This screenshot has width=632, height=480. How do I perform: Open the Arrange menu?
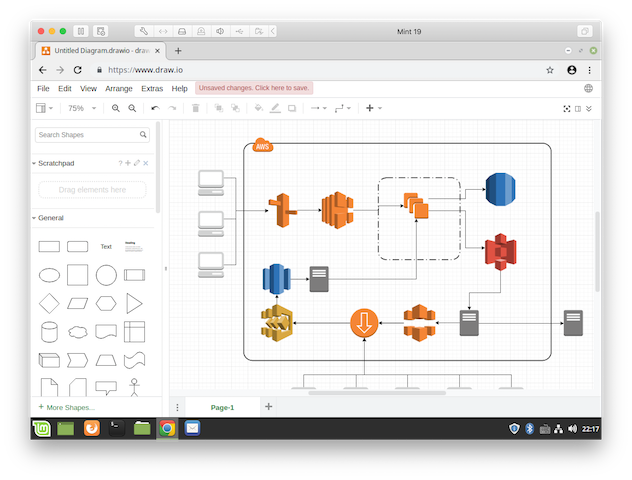pos(118,88)
